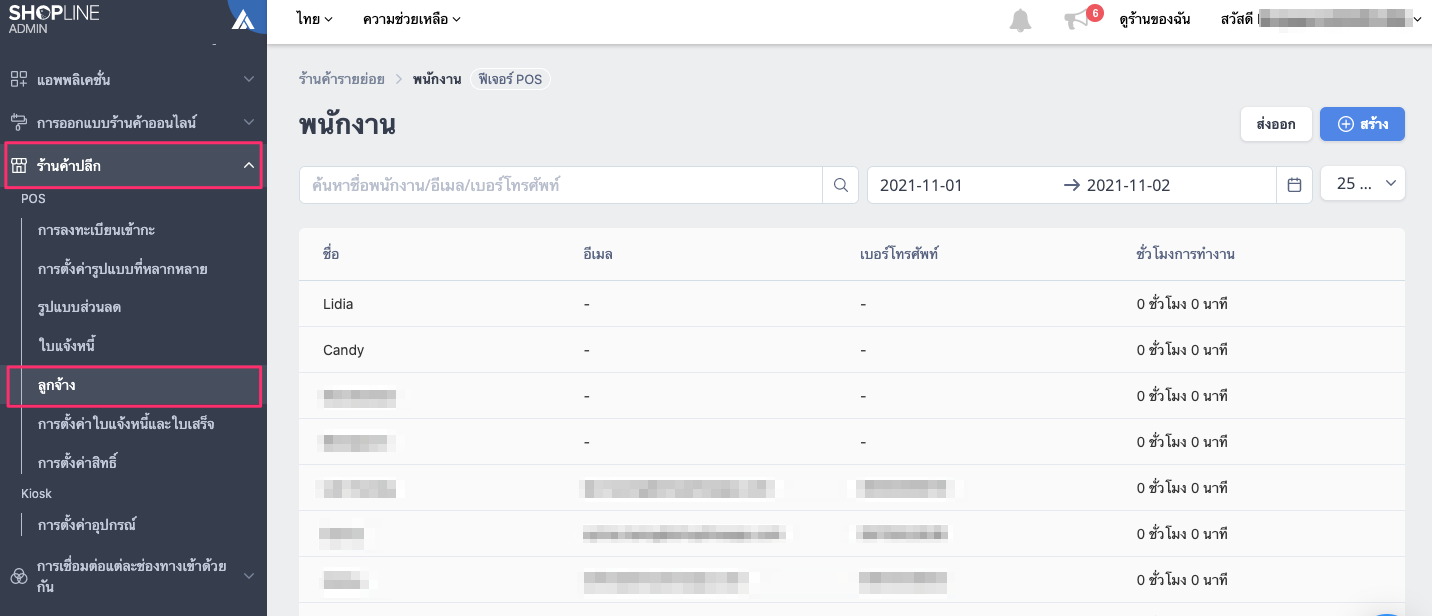Image resolution: width=1432 pixels, height=616 pixels.
Task: Click working hours value in Candy row
Action: point(1182,350)
